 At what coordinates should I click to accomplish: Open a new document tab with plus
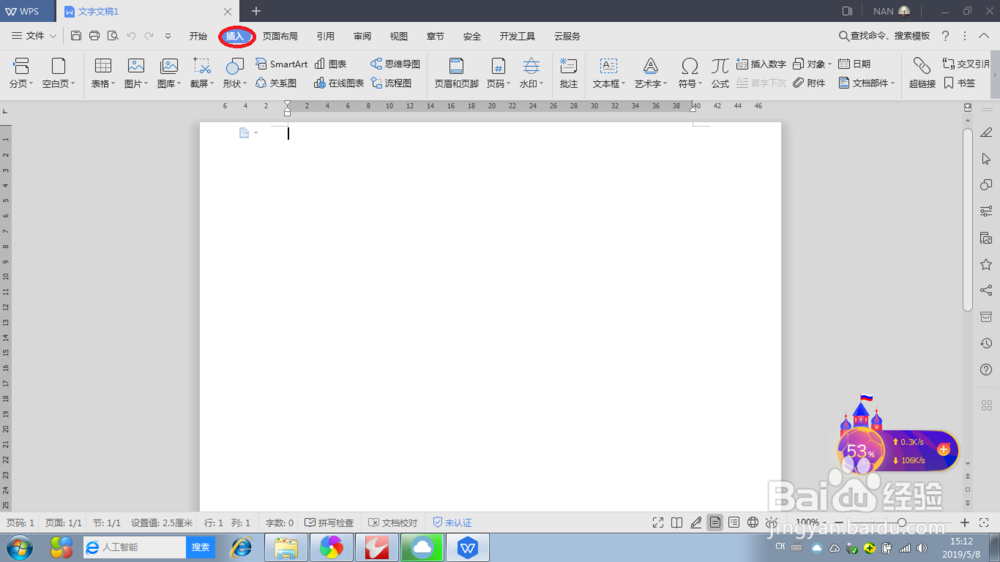click(256, 11)
